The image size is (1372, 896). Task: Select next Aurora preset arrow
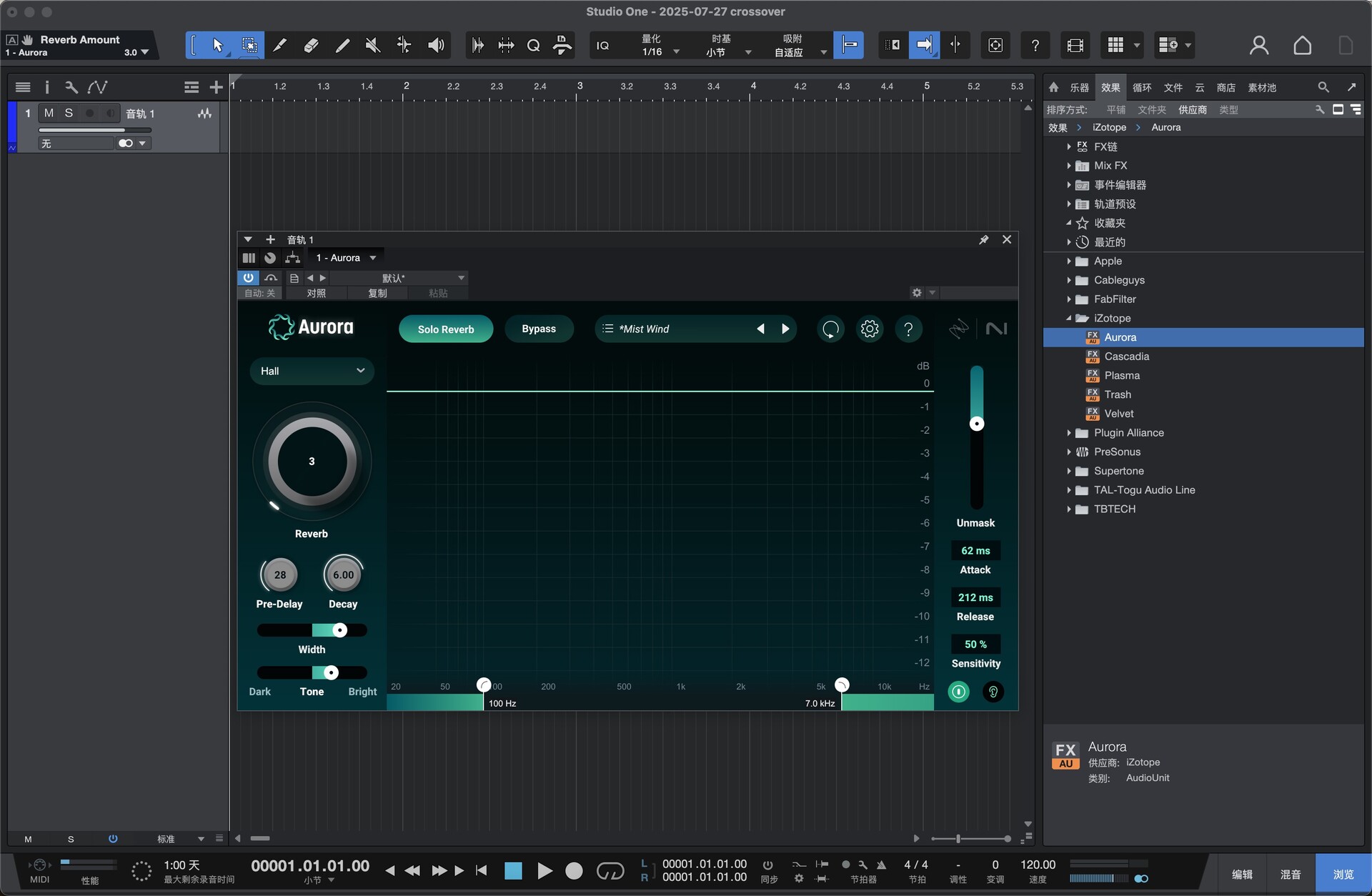[x=785, y=329]
